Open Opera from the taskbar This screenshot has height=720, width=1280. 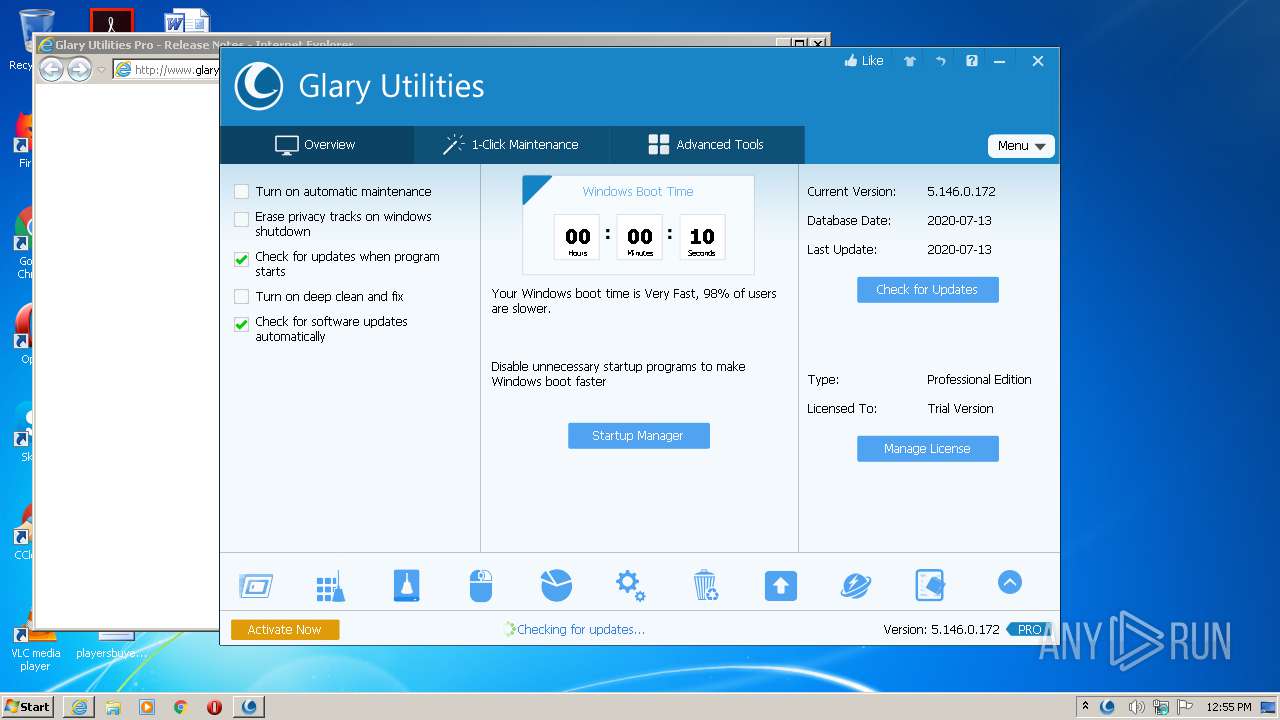[x=214, y=706]
